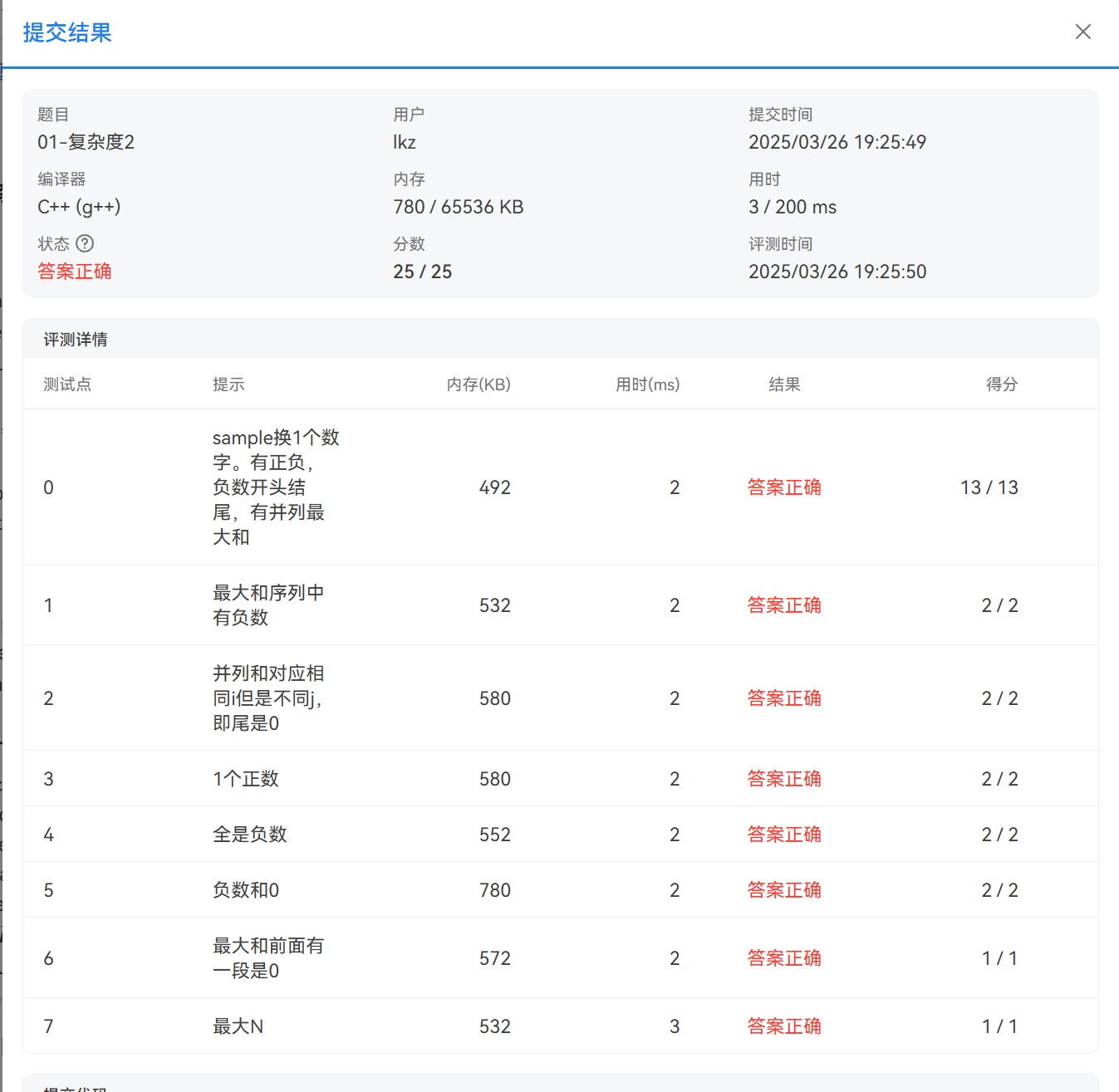Select the hint 最大和前面有一段是0

coord(268,958)
